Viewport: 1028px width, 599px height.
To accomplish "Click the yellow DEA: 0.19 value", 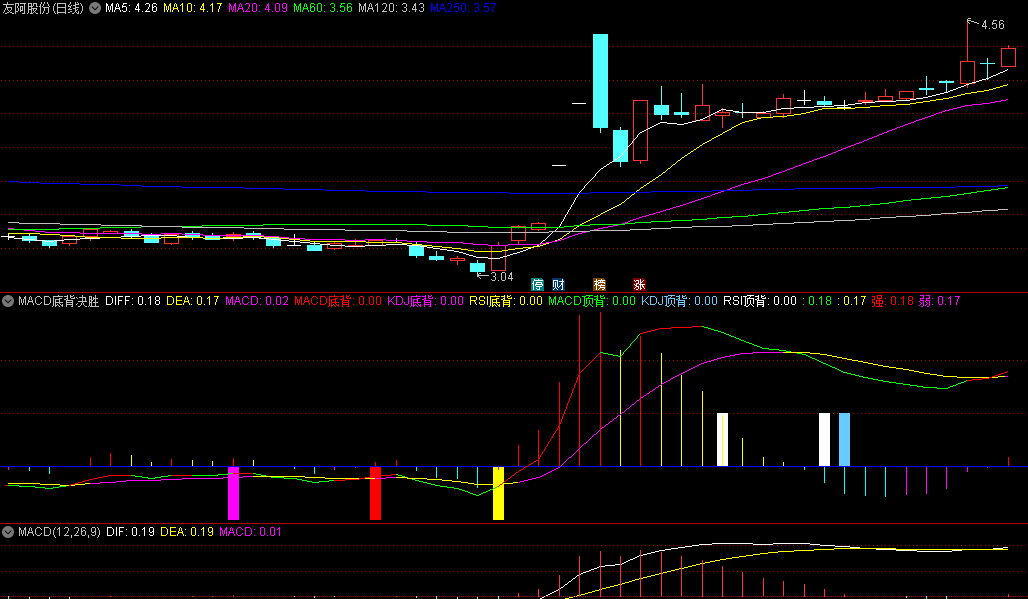I will 187,531.
